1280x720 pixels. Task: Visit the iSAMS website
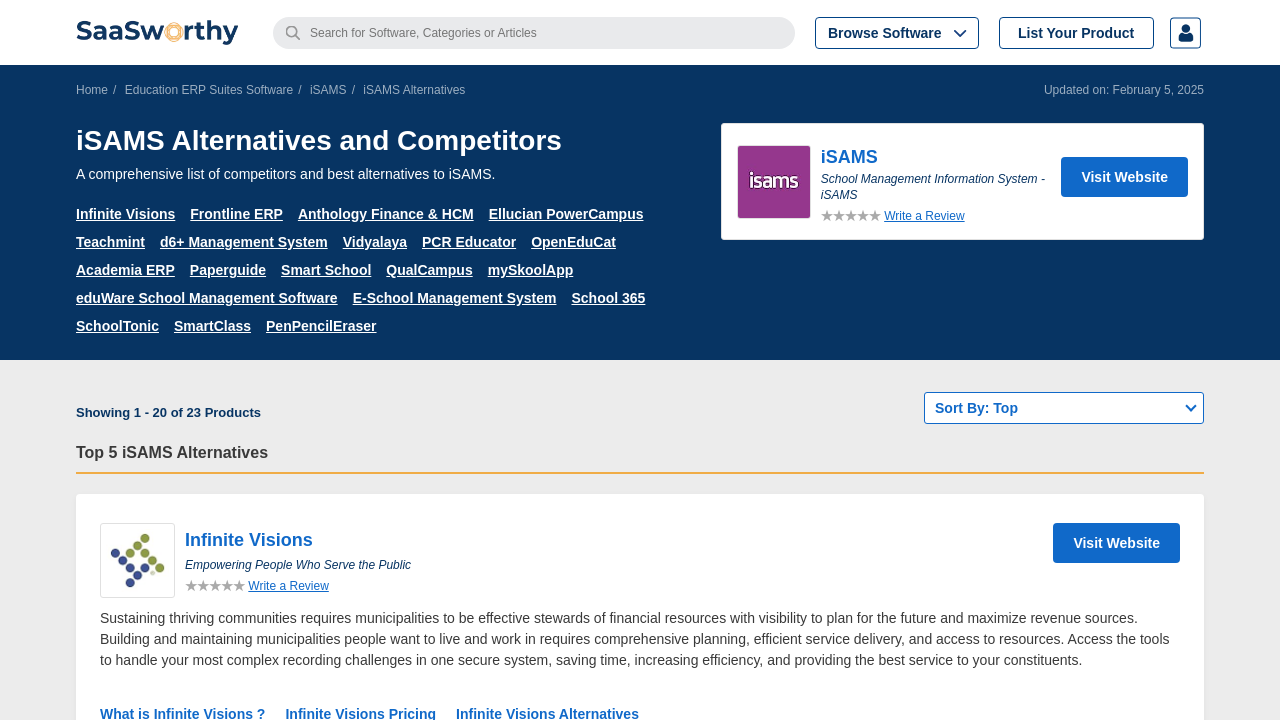pyautogui.click(x=1123, y=177)
